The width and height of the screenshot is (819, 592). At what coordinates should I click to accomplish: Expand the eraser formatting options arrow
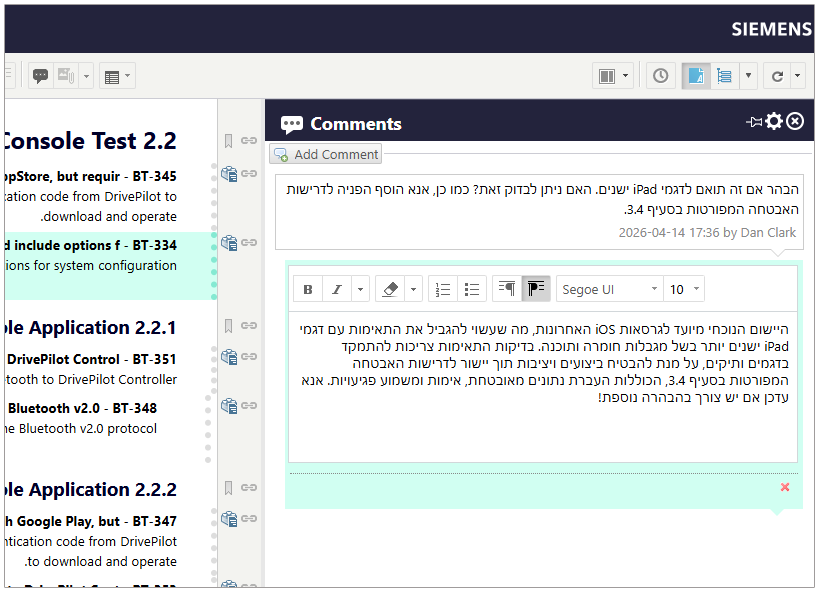pyautogui.click(x=413, y=289)
